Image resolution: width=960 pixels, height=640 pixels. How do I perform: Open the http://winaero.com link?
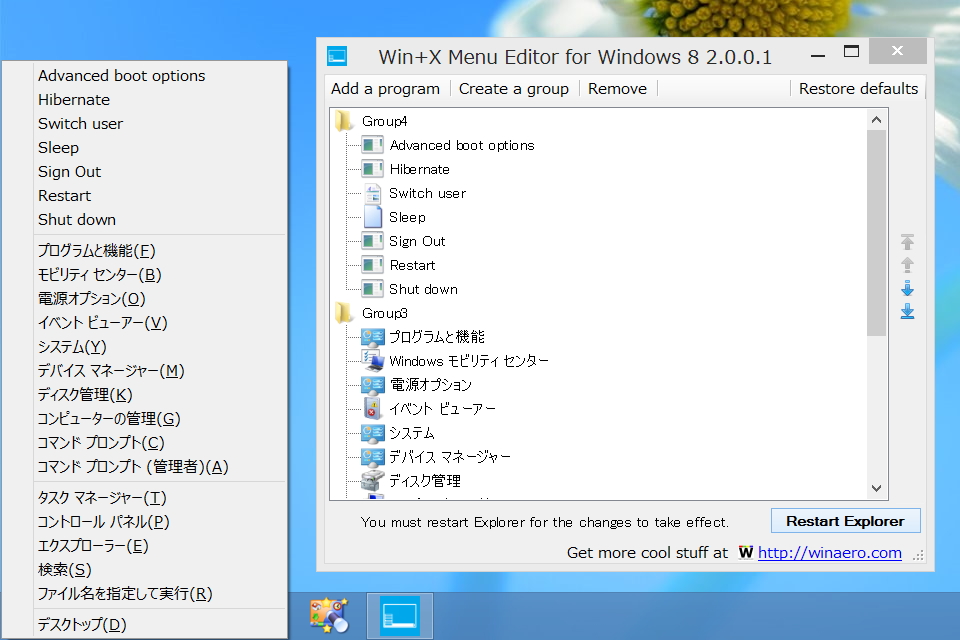(830, 553)
